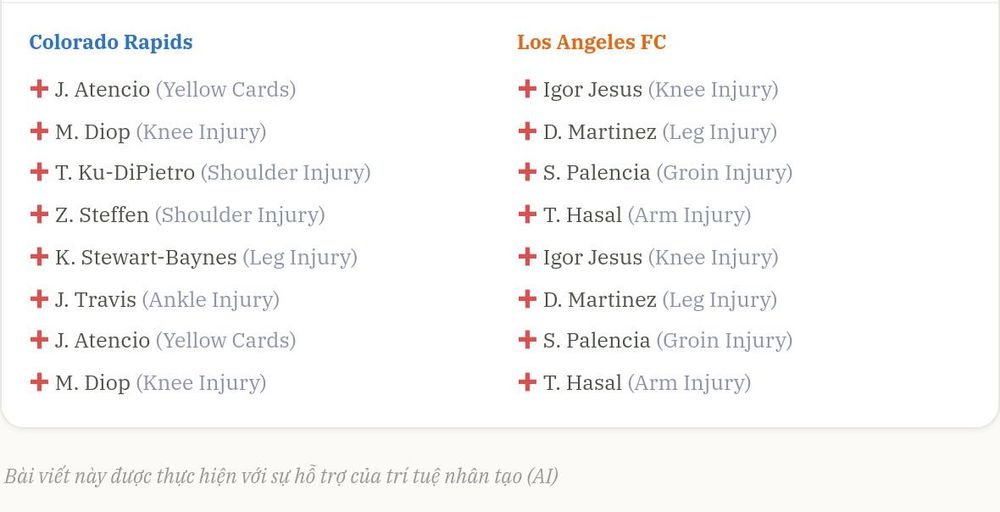1000x512 pixels.
Task: Tap the red cross beside the topmost J. Atencio entry
Action: point(39,89)
